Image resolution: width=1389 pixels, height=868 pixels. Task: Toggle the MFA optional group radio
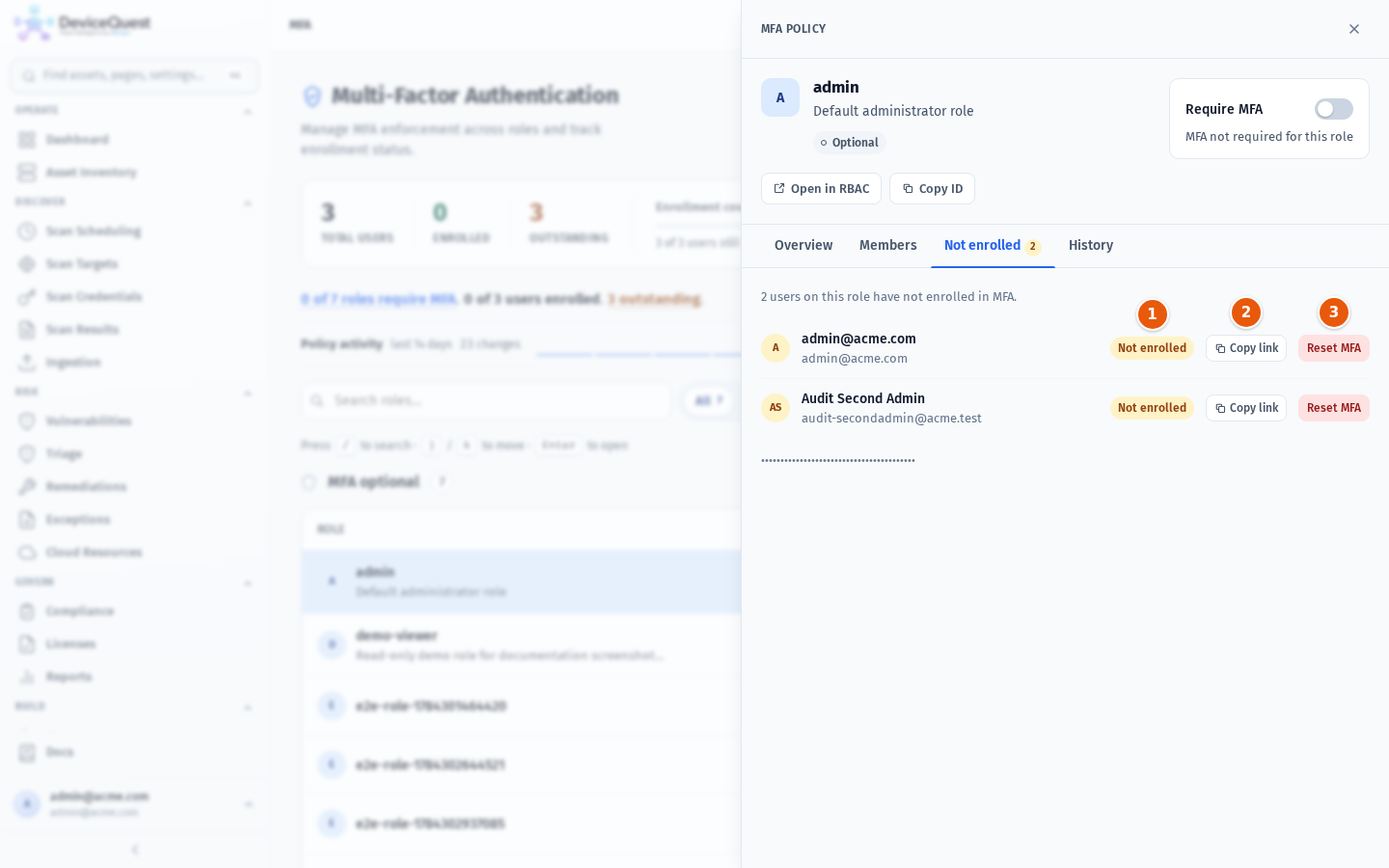click(309, 482)
